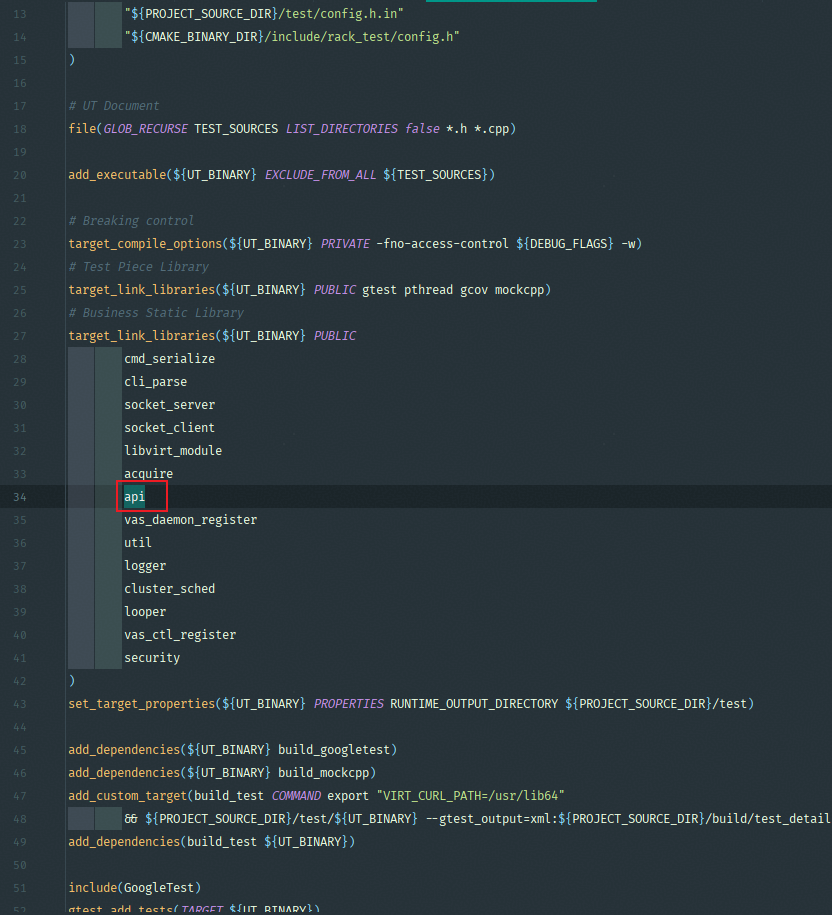832x915 pixels.
Task: Click LIST_DIRECTORIES keyword
Action: pyautogui.click(x=342, y=129)
